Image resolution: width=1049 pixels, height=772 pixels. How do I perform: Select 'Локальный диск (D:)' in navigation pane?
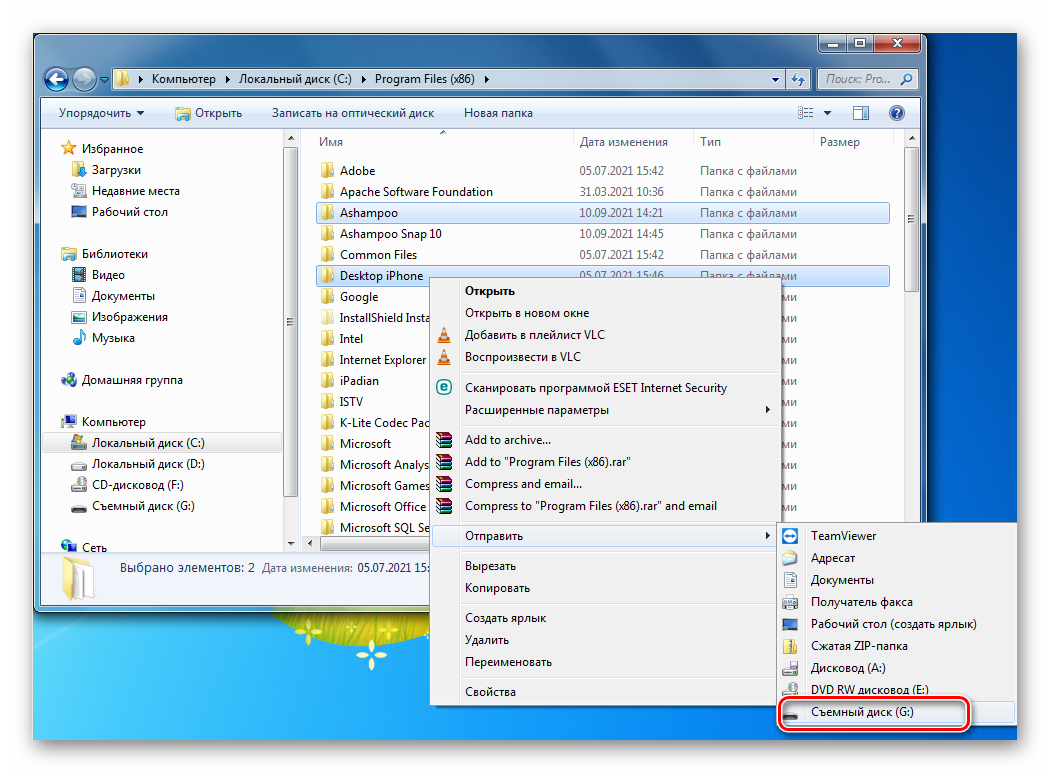pos(148,464)
